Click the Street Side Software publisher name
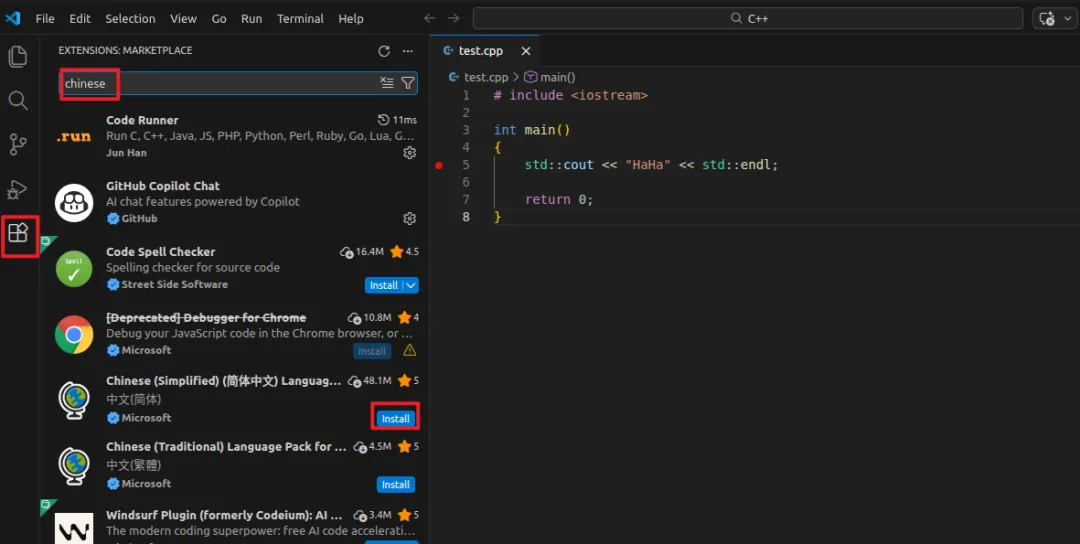1080x544 pixels. tap(174, 284)
